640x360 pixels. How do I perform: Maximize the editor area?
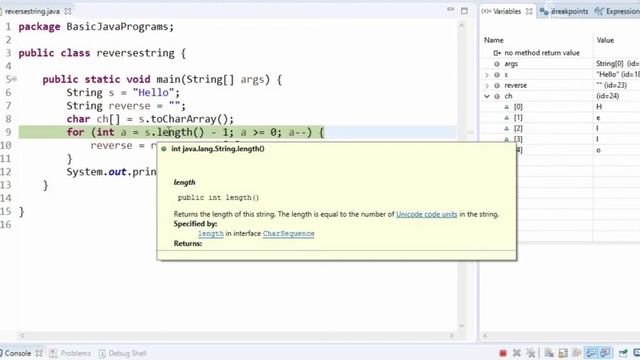(464, 11)
